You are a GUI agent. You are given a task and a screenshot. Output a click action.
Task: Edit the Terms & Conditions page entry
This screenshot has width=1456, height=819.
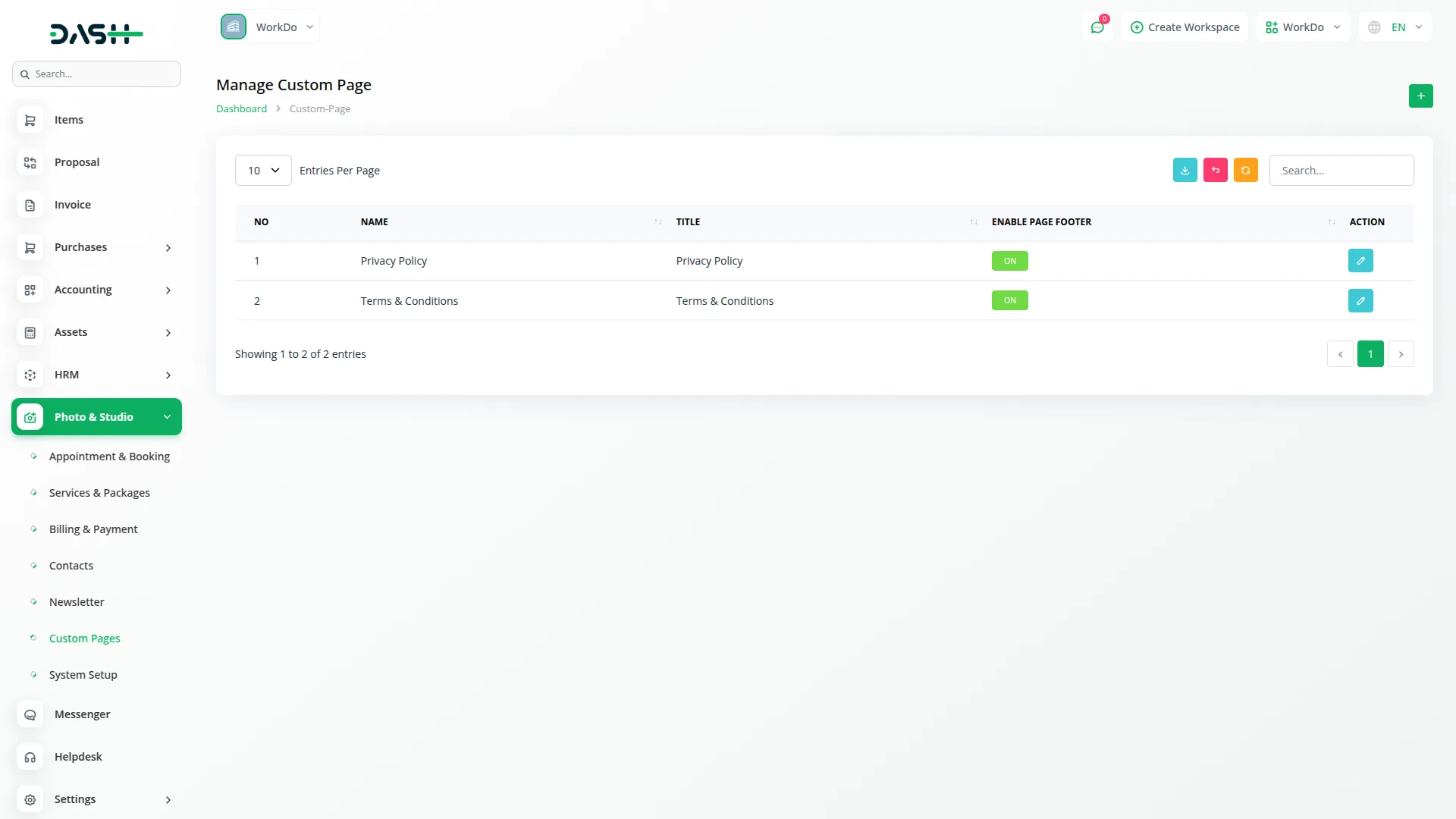pyautogui.click(x=1360, y=301)
